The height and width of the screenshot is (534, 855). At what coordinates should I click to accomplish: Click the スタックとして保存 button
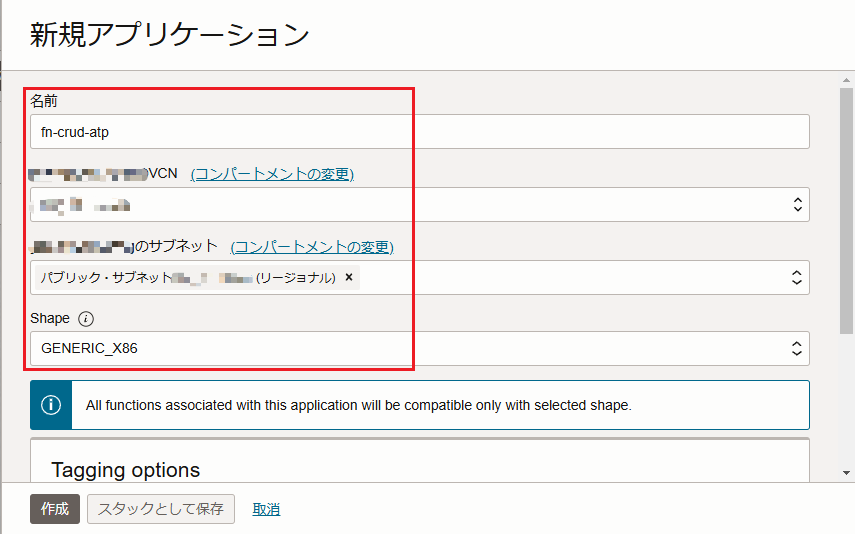(x=161, y=509)
